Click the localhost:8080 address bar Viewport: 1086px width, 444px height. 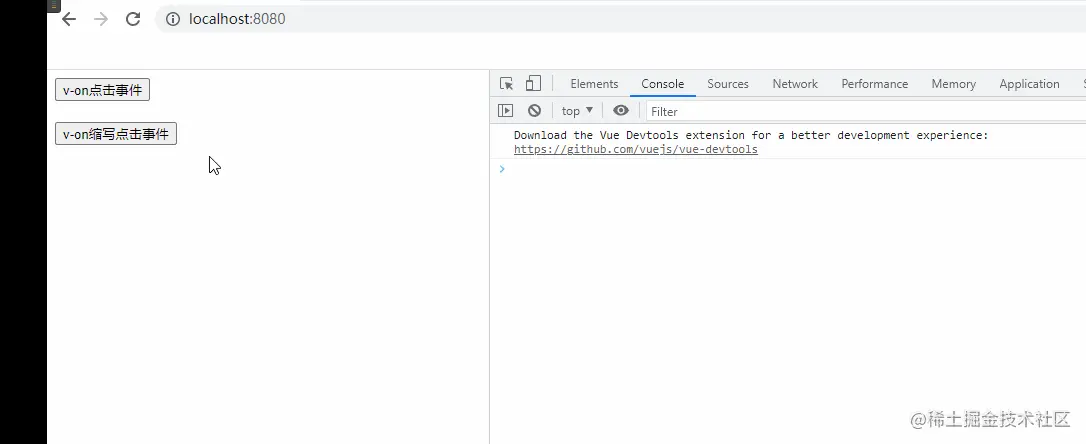click(620, 19)
